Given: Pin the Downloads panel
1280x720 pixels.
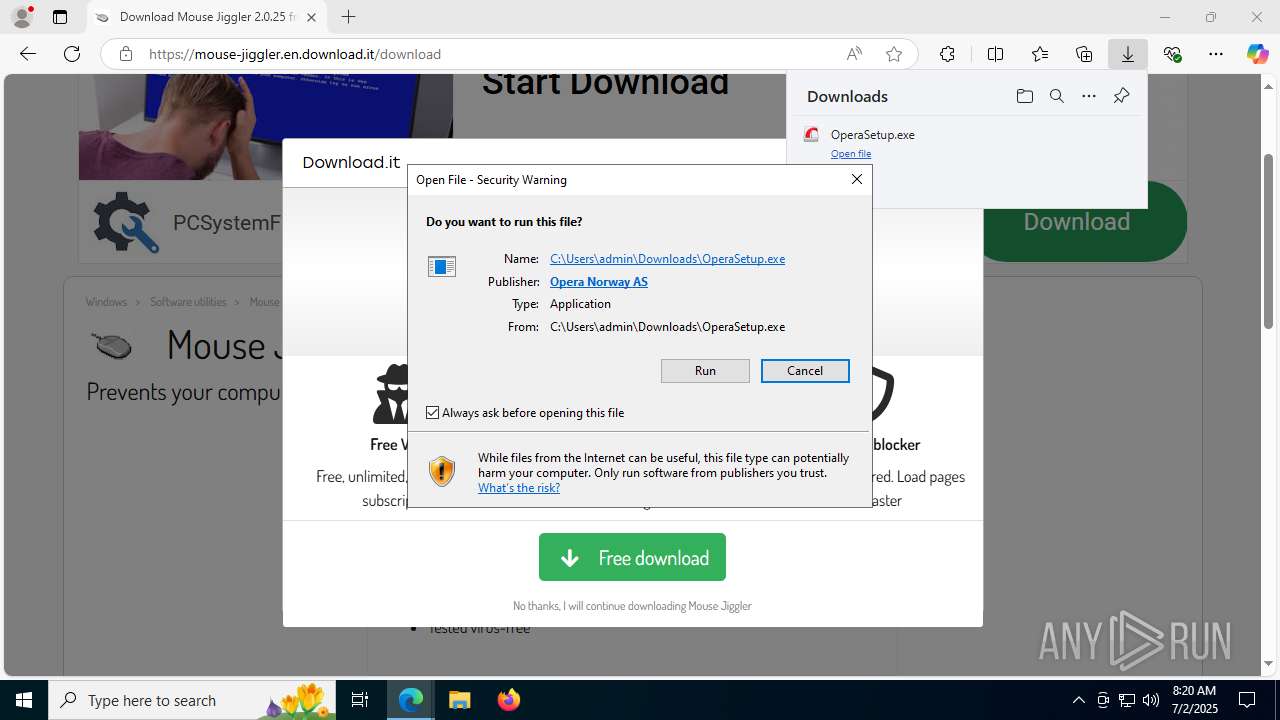Looking at the screenshot, I should pos(1121,96).
